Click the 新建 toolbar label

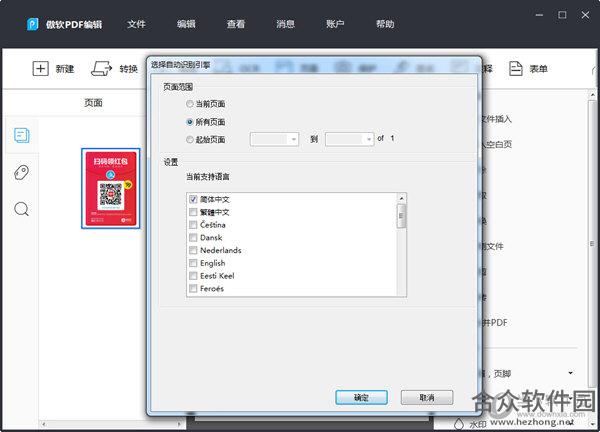click(65, 69)
